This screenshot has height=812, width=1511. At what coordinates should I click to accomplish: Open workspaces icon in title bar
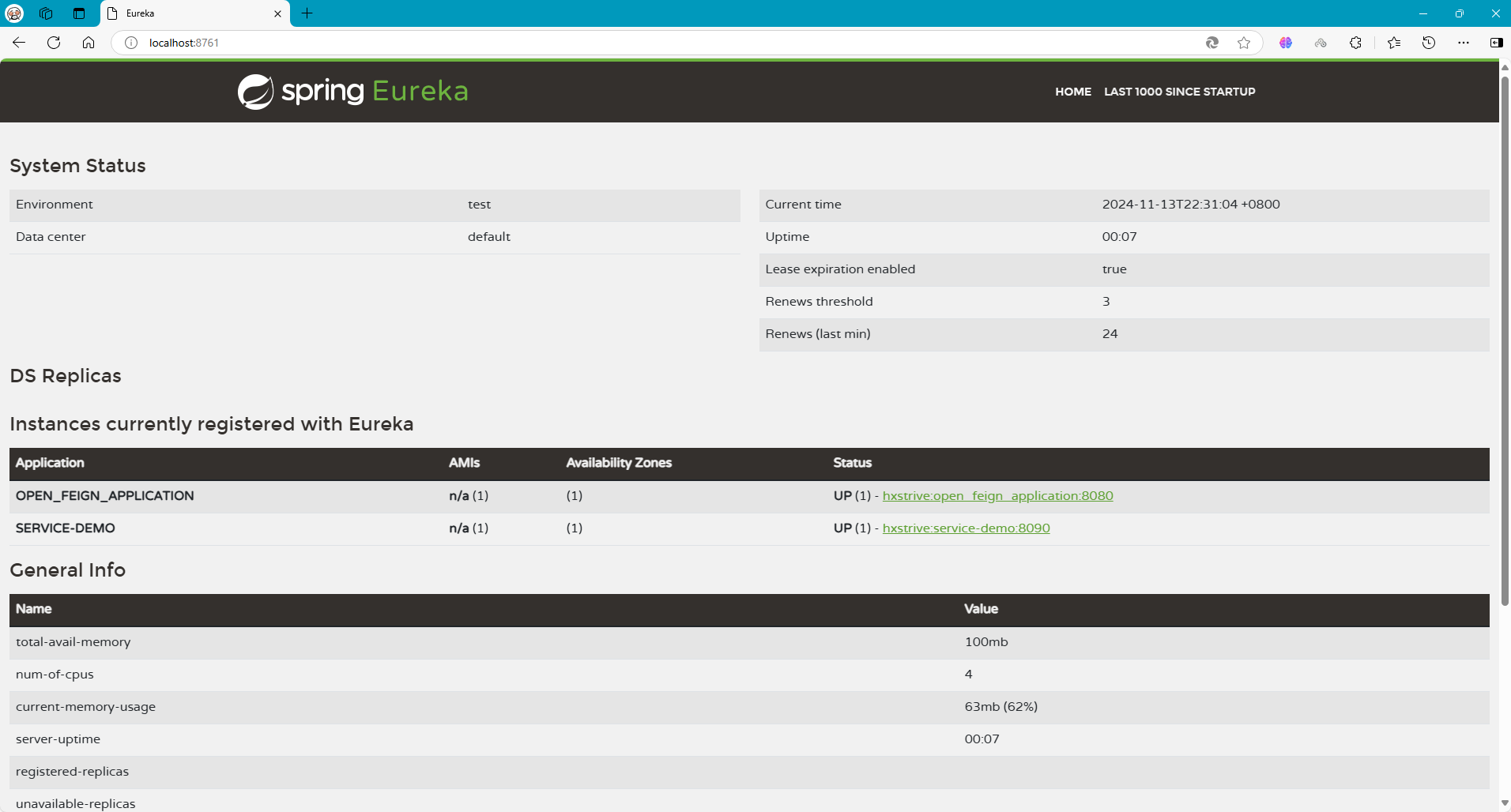pyautogui.click(x=46, y=13)
